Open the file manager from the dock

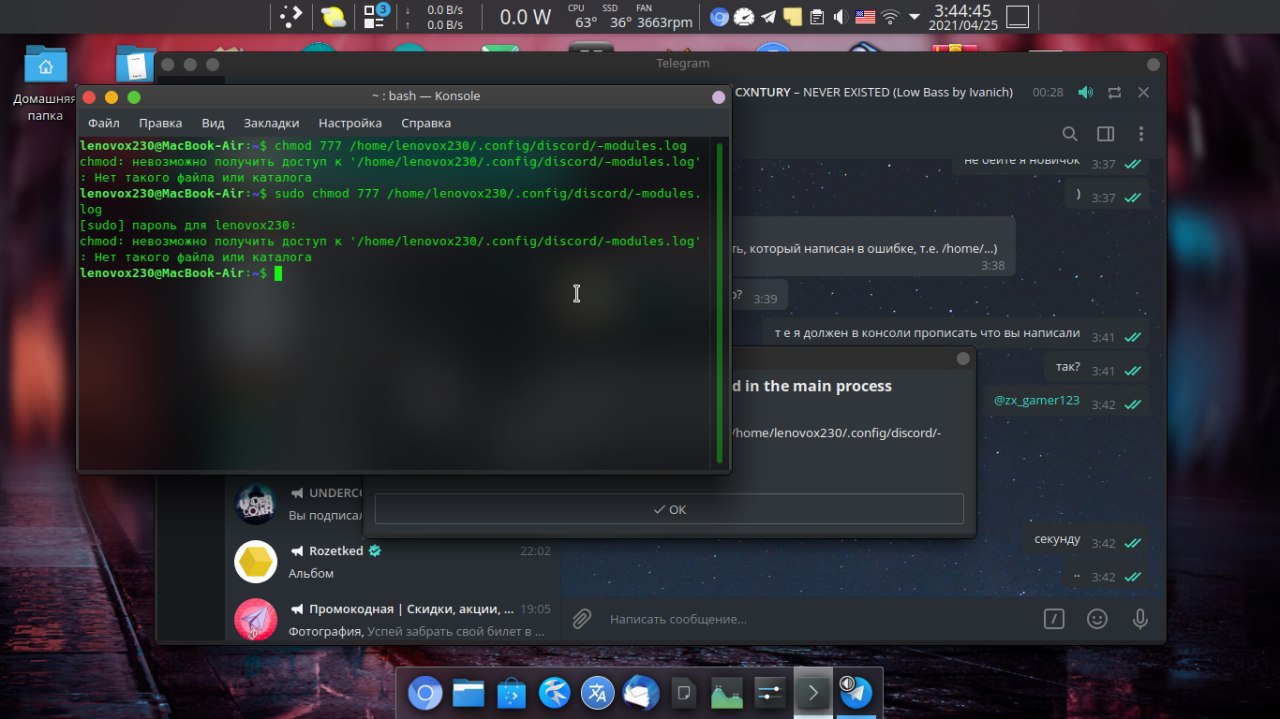468,693
